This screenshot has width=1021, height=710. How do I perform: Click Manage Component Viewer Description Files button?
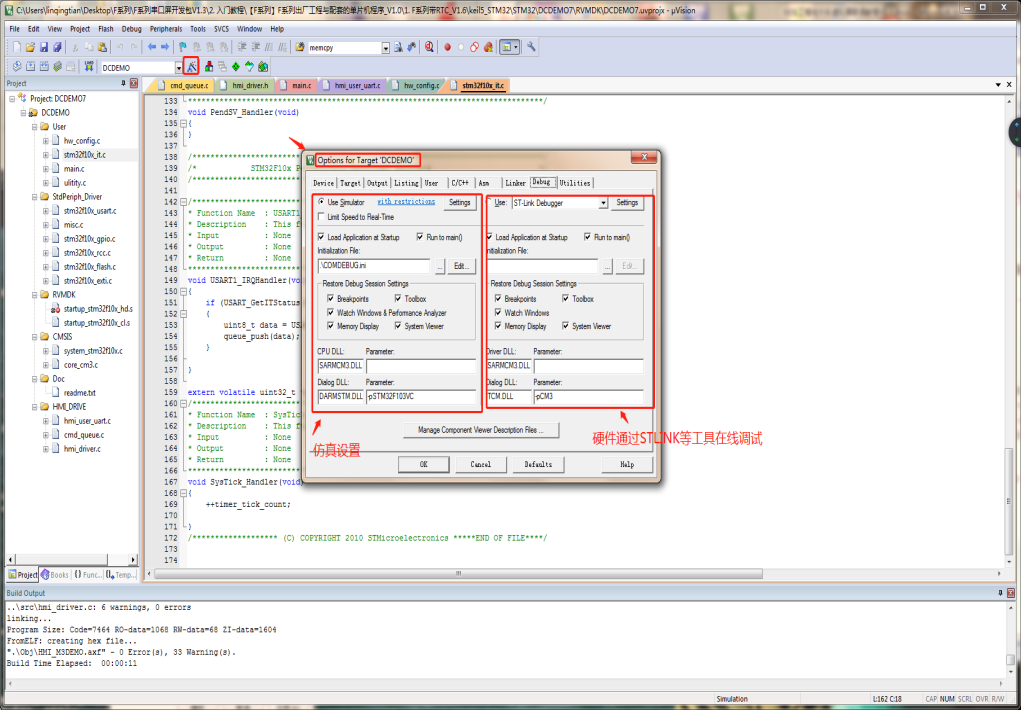pos(481,430)
